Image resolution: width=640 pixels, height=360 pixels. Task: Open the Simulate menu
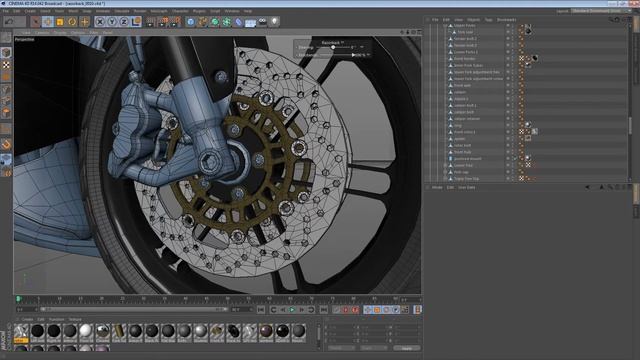tap(122, 11)
